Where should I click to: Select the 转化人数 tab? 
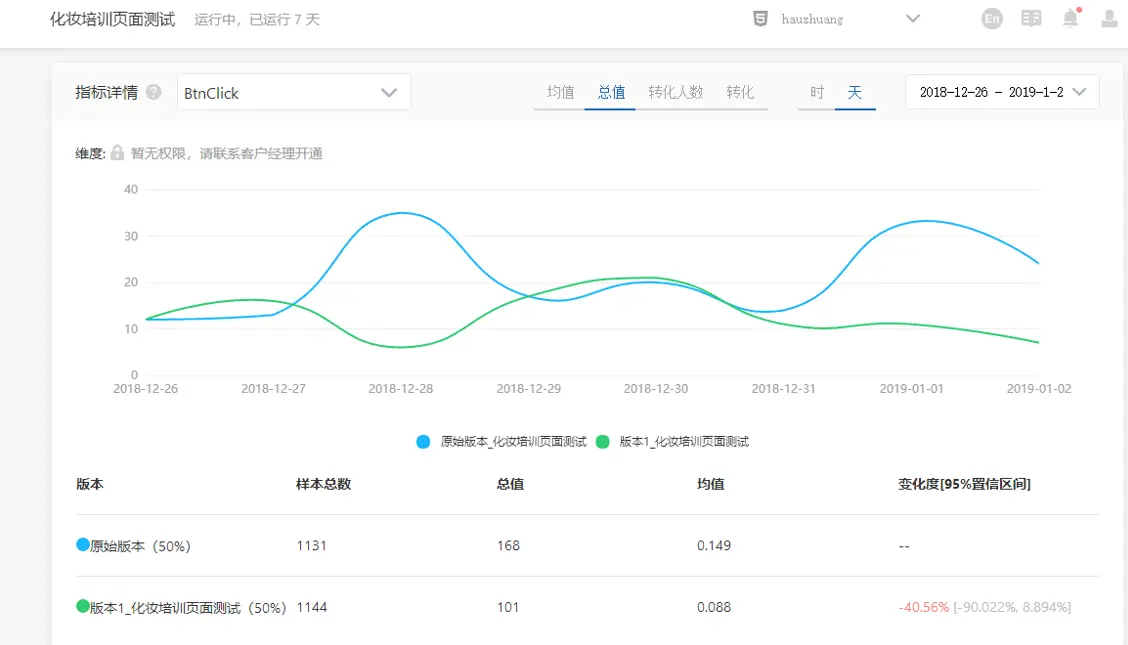(675, 91)
